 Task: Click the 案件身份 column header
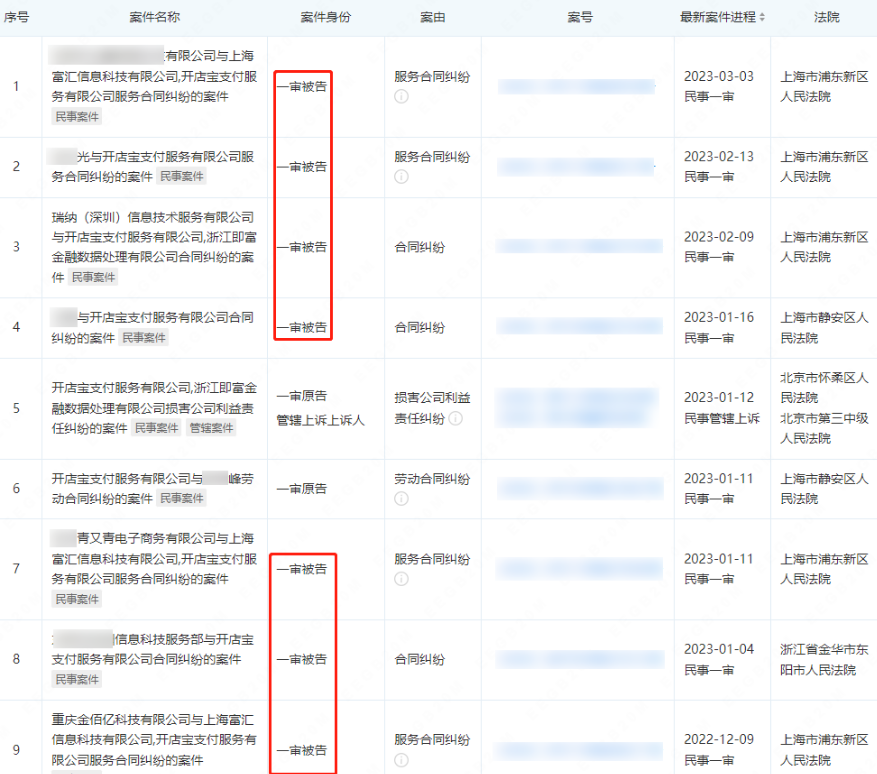[326, 17]
